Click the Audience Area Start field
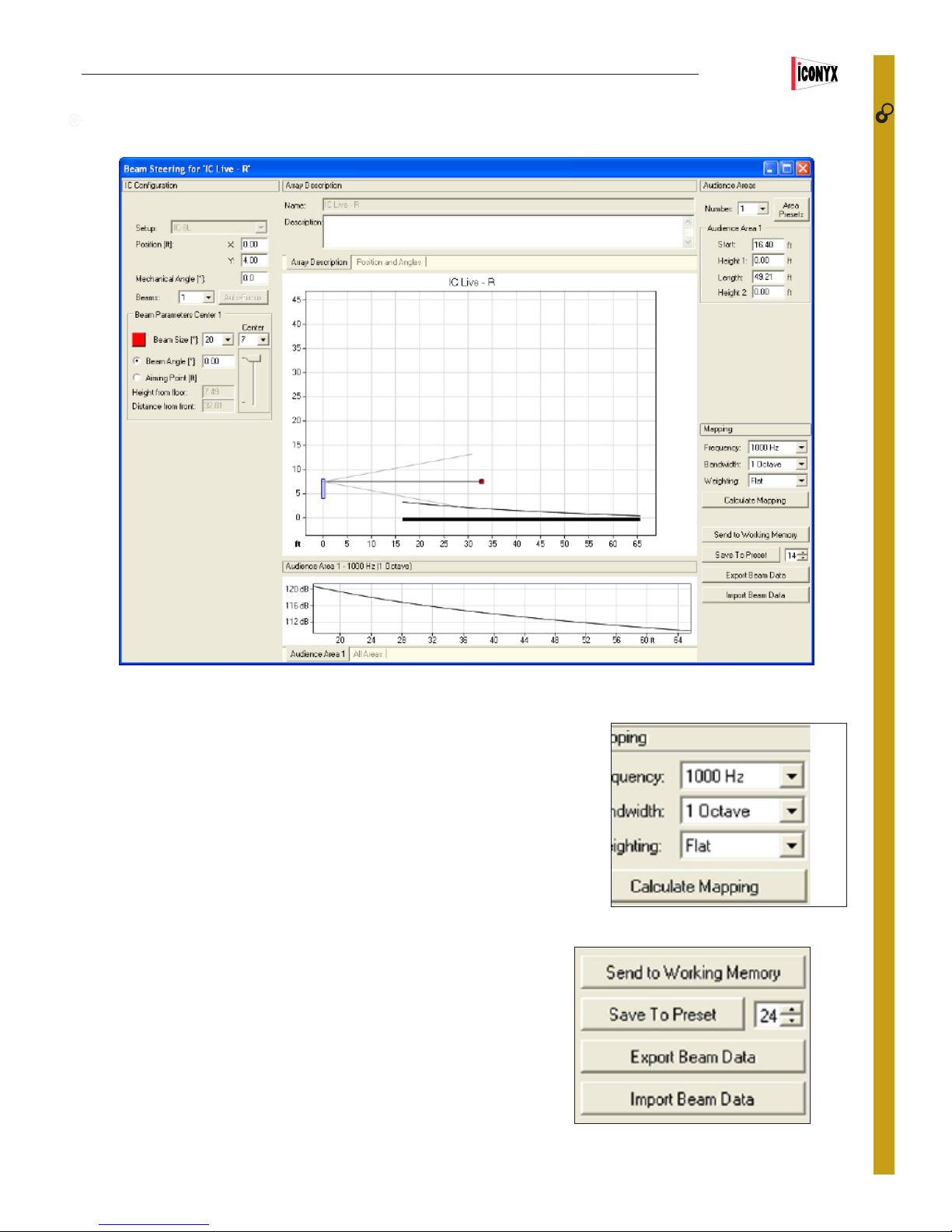Viewport: 952px width, 1232px height. (769, 244)
